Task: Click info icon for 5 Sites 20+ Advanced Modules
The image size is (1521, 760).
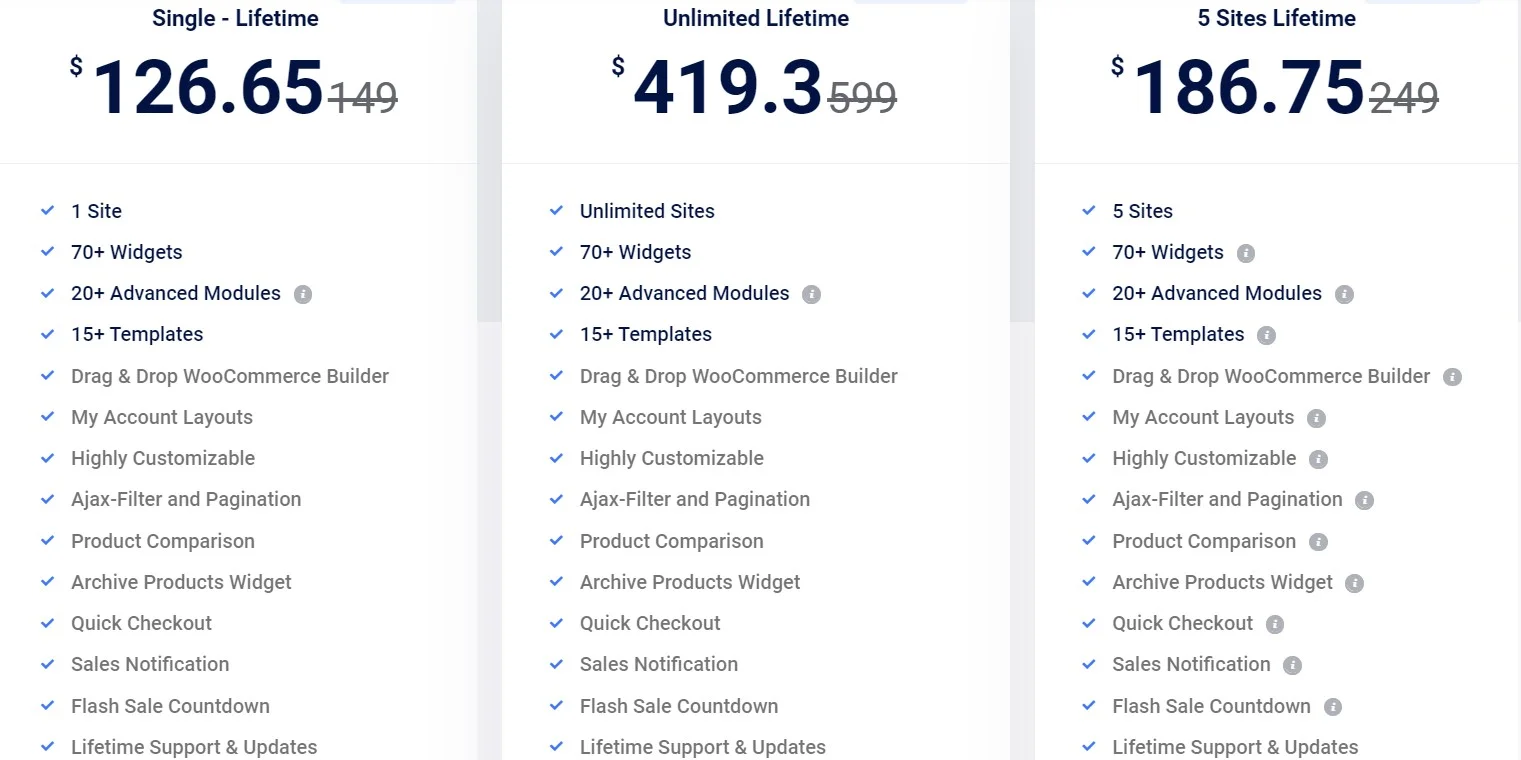Action: (x=1345, y=295)
